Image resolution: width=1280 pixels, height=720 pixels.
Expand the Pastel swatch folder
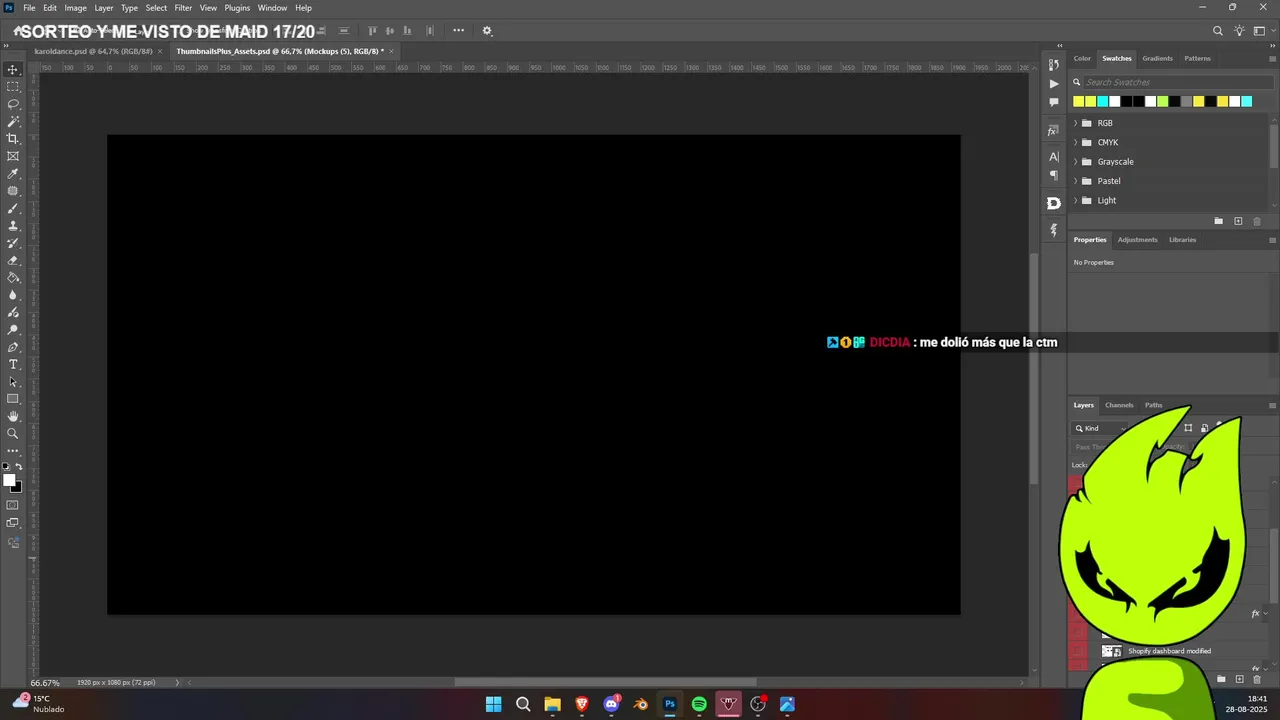[x=1076, y=181]
